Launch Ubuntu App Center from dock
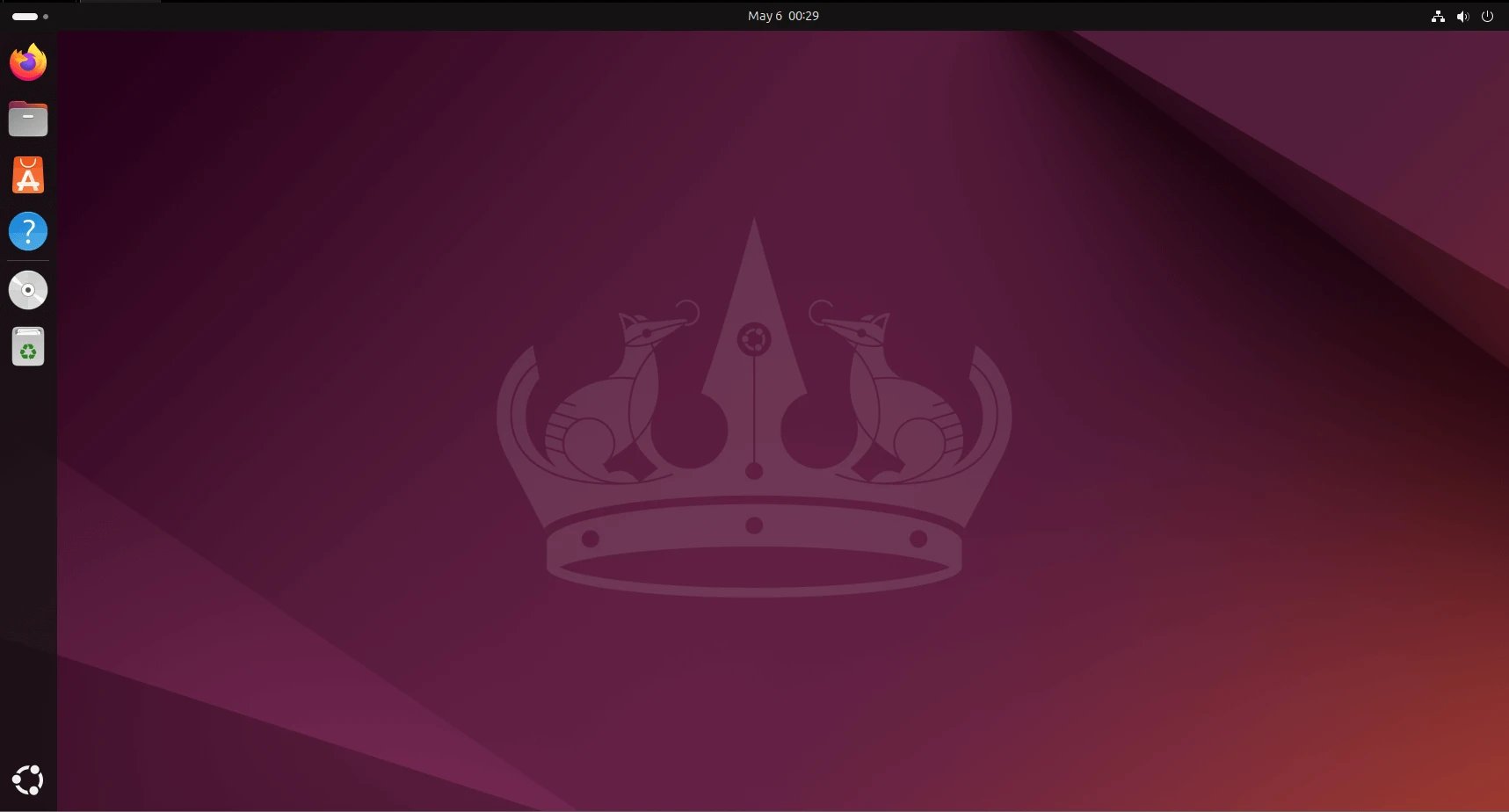Image resolution: width=1509 pixels, height=812 pixels. coord(28,175)
